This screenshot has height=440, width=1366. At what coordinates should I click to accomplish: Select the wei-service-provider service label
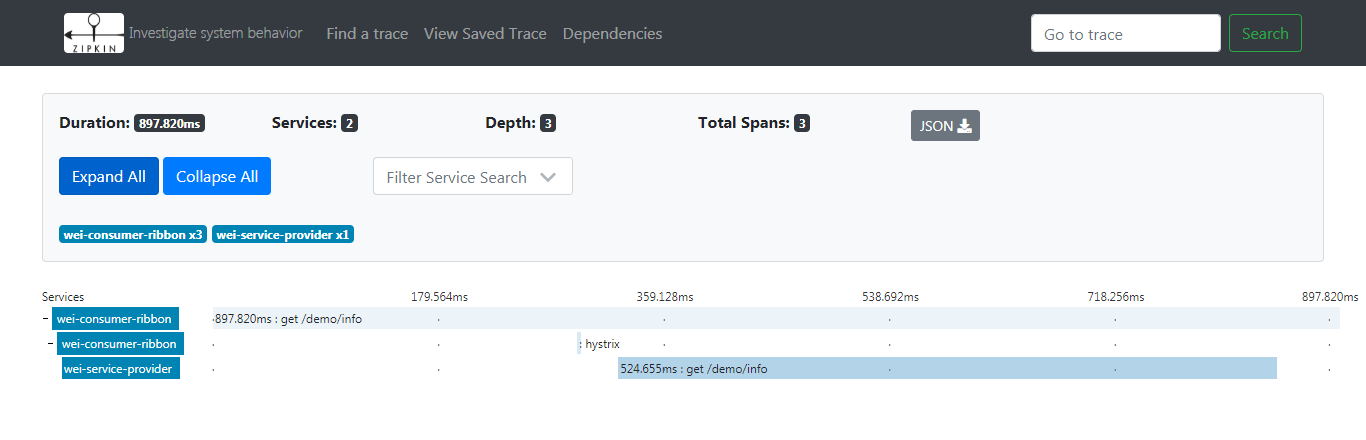[x=121, y=369]
